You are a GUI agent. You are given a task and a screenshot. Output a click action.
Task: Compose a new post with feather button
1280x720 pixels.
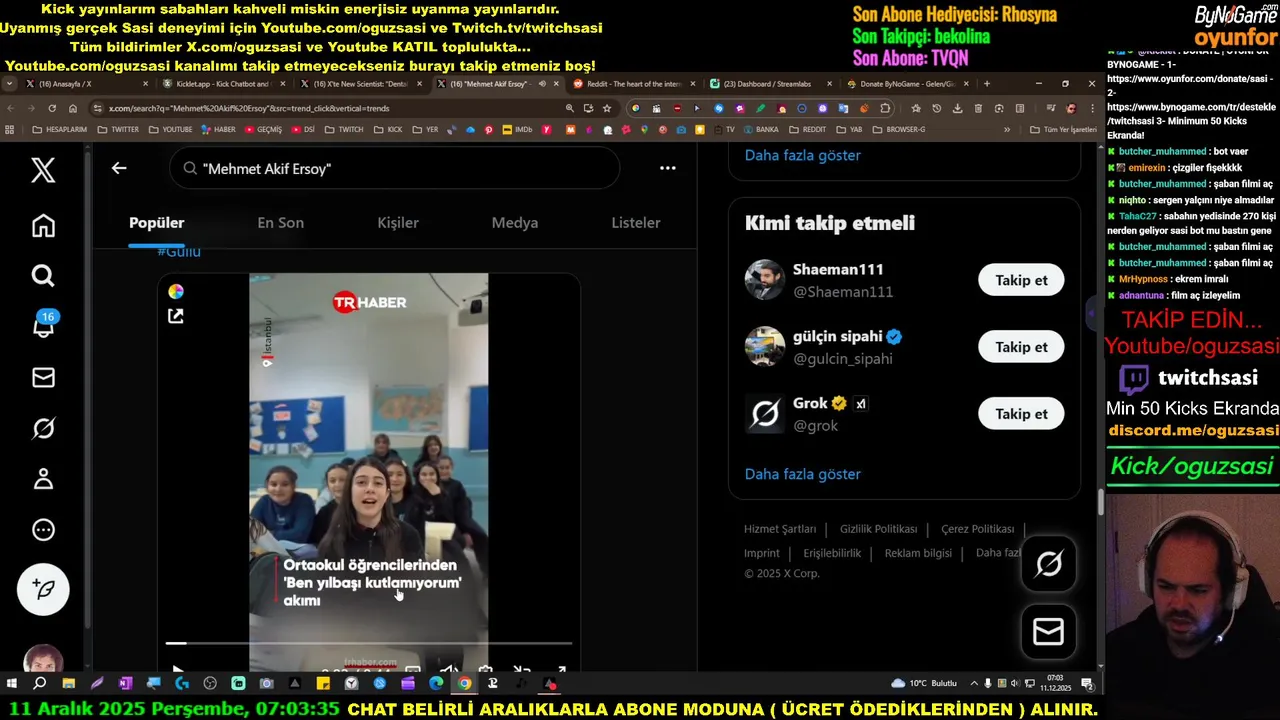click(43, 589)
